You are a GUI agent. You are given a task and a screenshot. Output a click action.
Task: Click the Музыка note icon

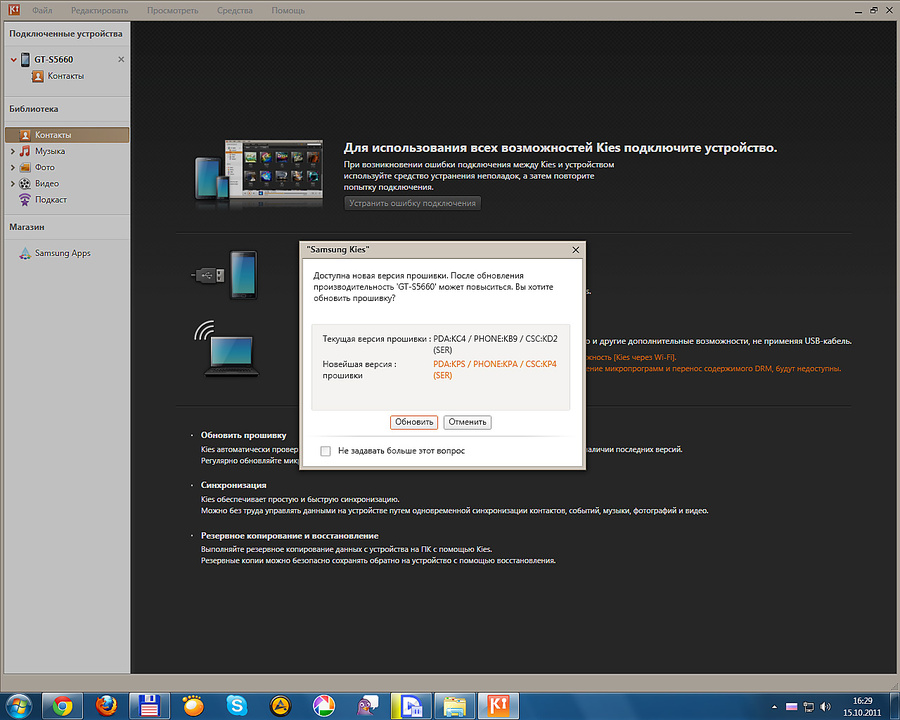pyautogui.click(x=25, y=151)
